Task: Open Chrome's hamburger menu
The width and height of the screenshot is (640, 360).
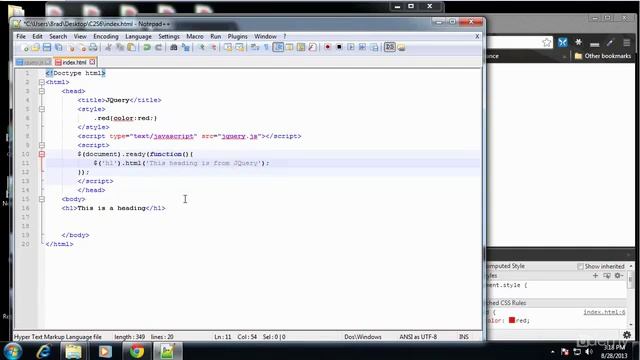Action: tap(627, 42)
